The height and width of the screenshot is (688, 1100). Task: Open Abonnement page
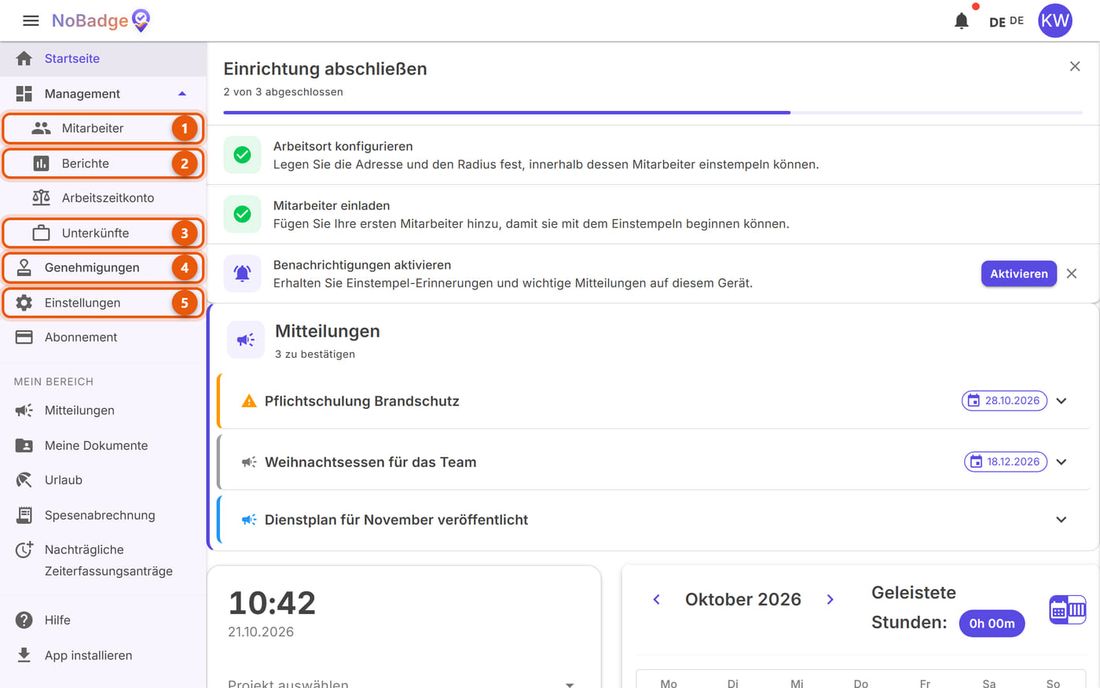click(x=103, y=337)
